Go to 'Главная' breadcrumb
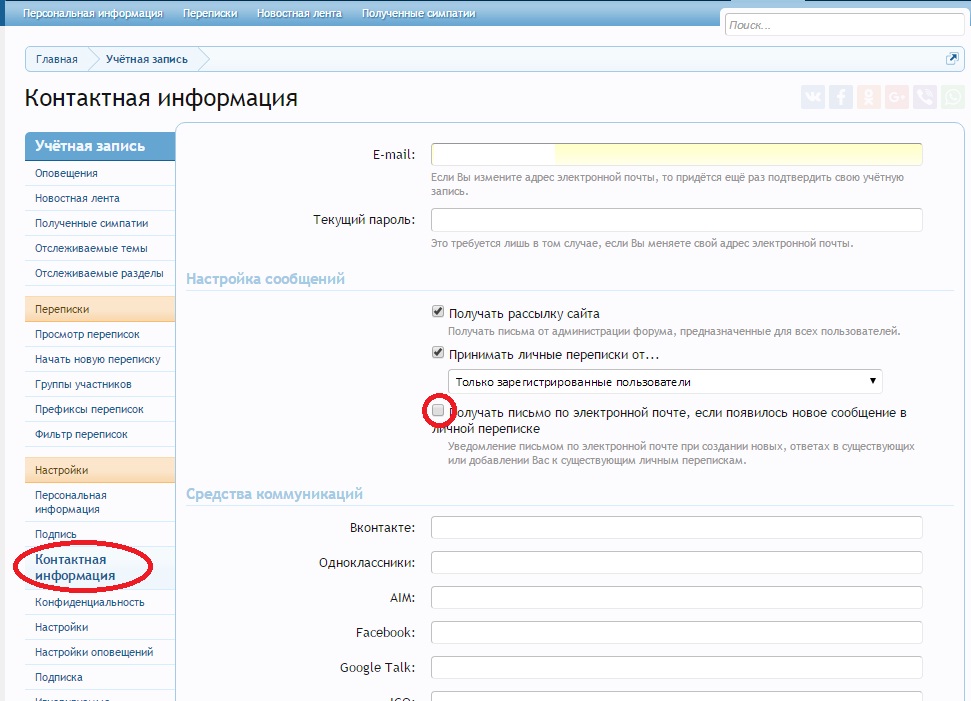The width and height of the screenshot is (971, 701). click(57, 59)
